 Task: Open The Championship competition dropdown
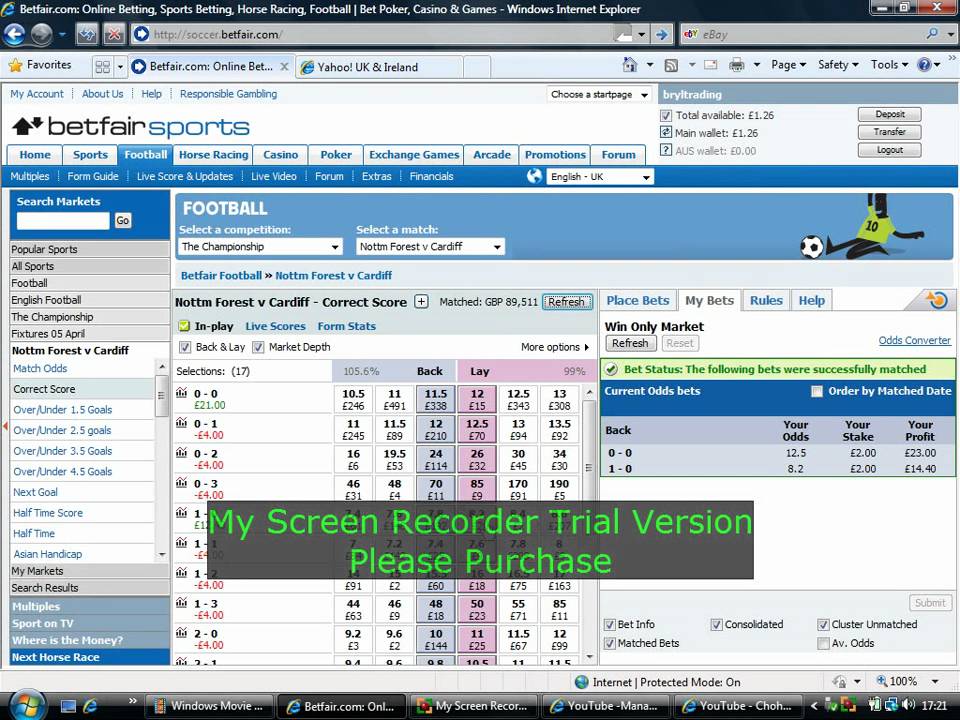click(261, 247)
